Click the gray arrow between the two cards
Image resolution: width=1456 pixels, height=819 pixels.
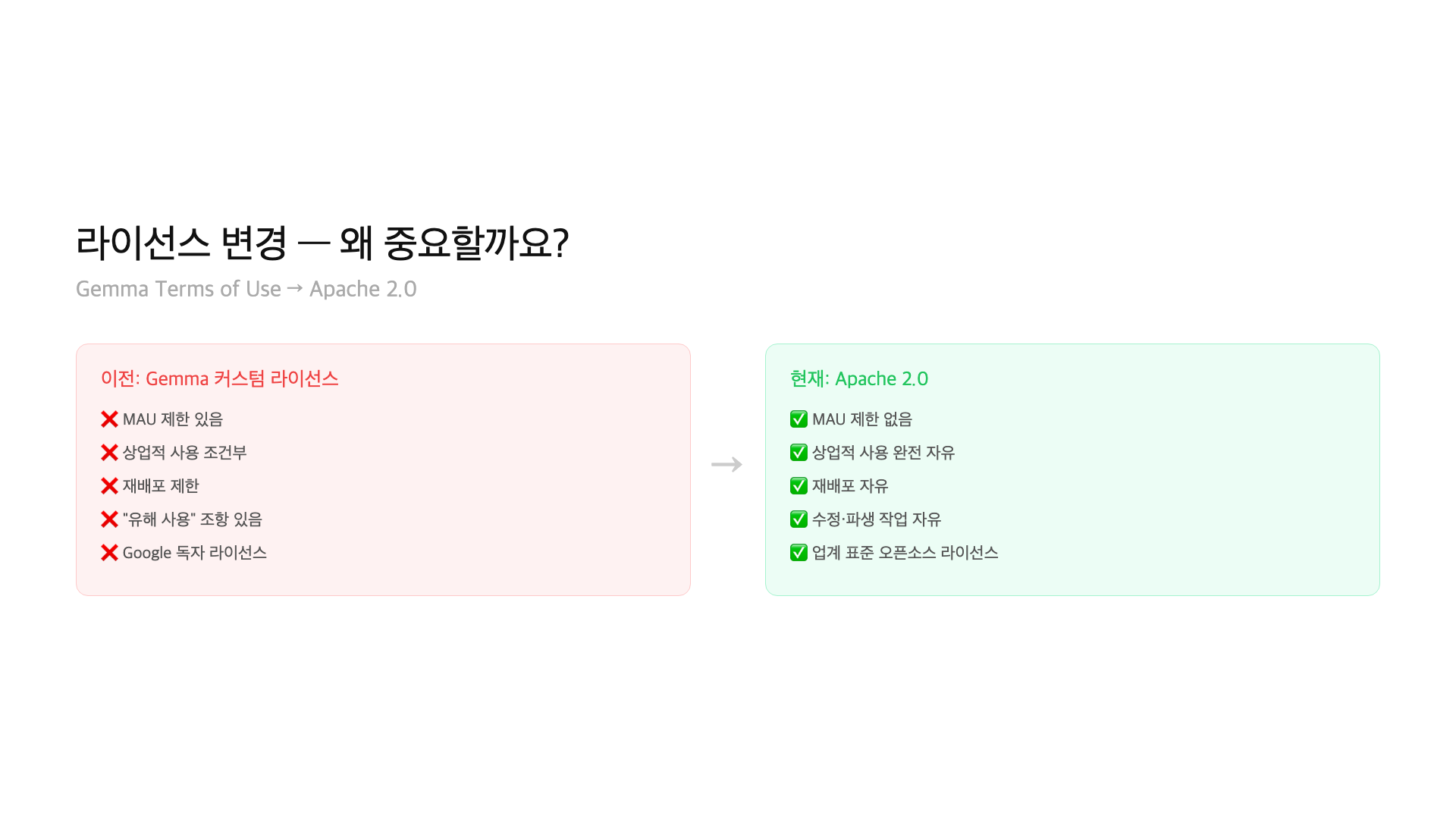[726, 464]
